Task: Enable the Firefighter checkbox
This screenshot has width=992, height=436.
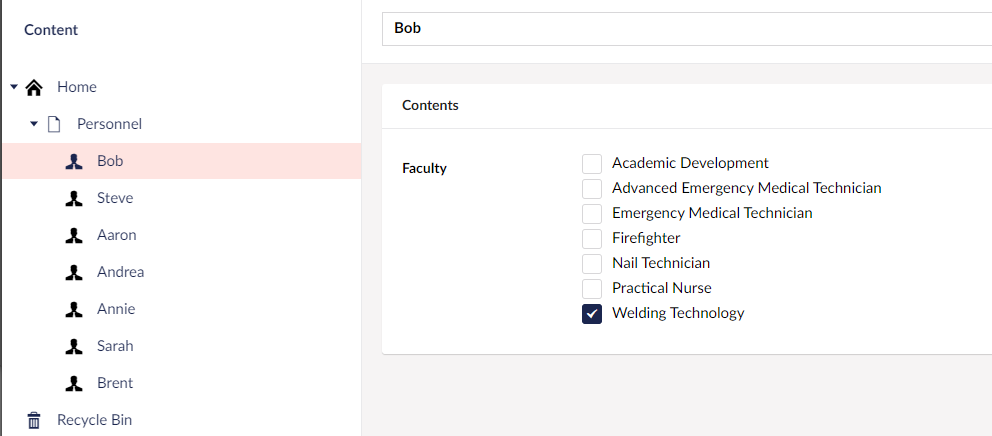Action: pos(592,239)
